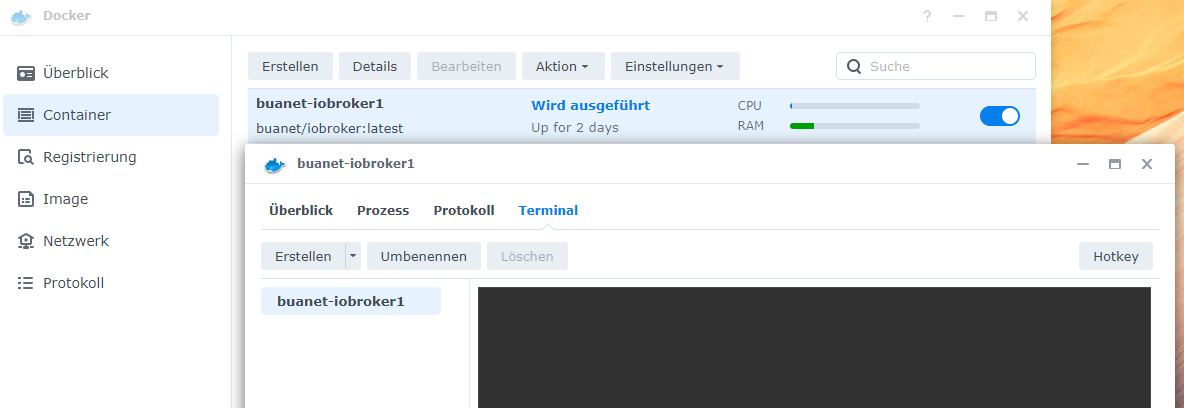Screen dimensions: 1184x408
Task: Expand the Aktion dropdown menu
Action: coord(563,67)
